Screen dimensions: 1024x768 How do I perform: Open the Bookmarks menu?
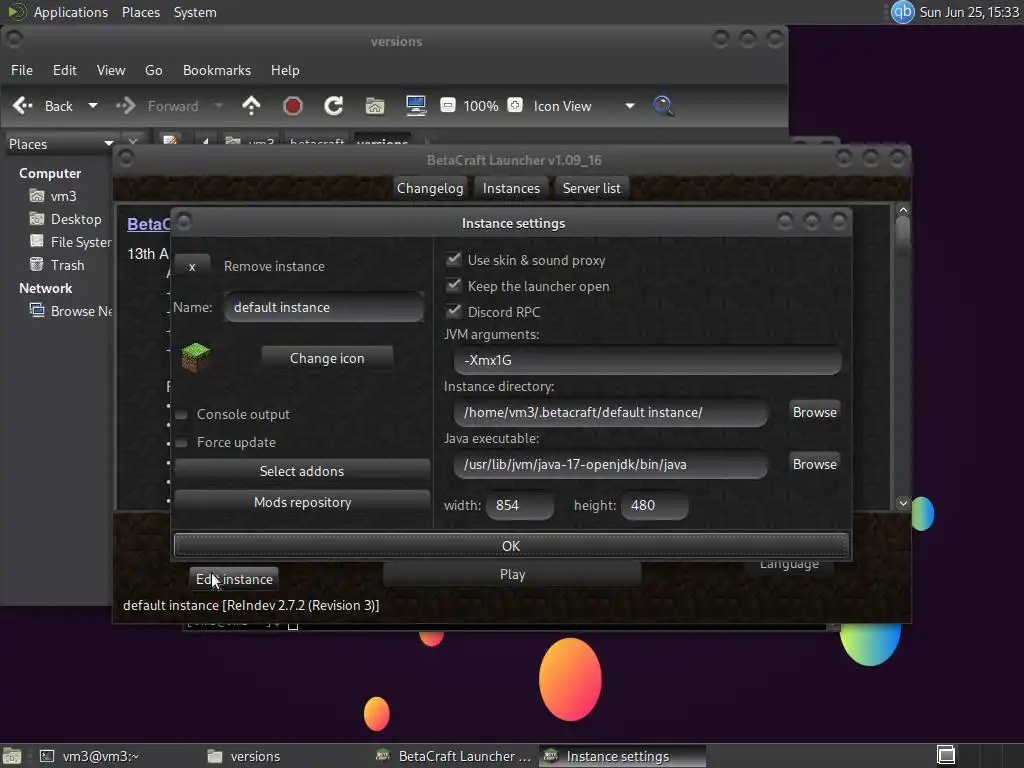click(217, 70)
